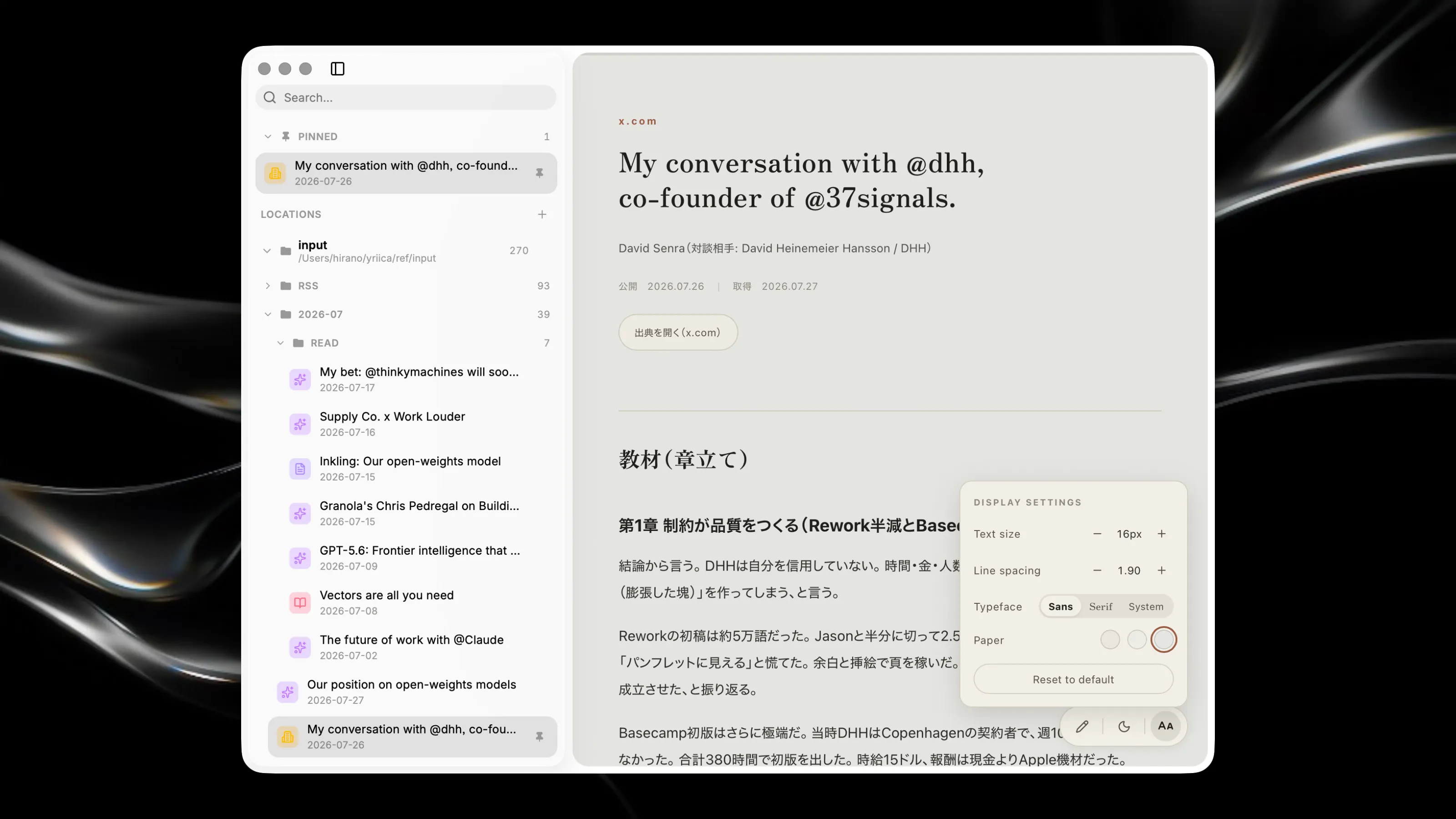Click sparkle icon of Claude work article
1456x819 pixels.
tap(300, 647)
